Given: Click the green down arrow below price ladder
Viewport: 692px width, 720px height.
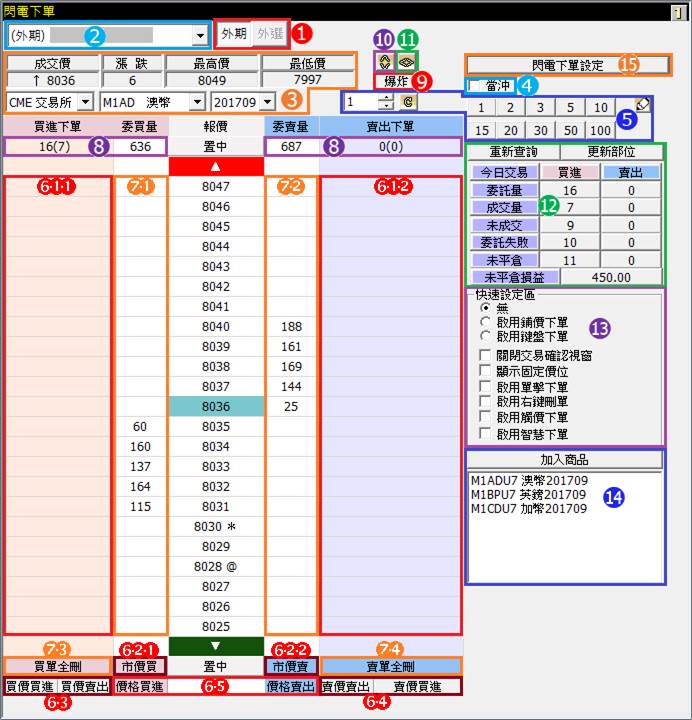Looking at the screenshot, I should click(216, 646).
